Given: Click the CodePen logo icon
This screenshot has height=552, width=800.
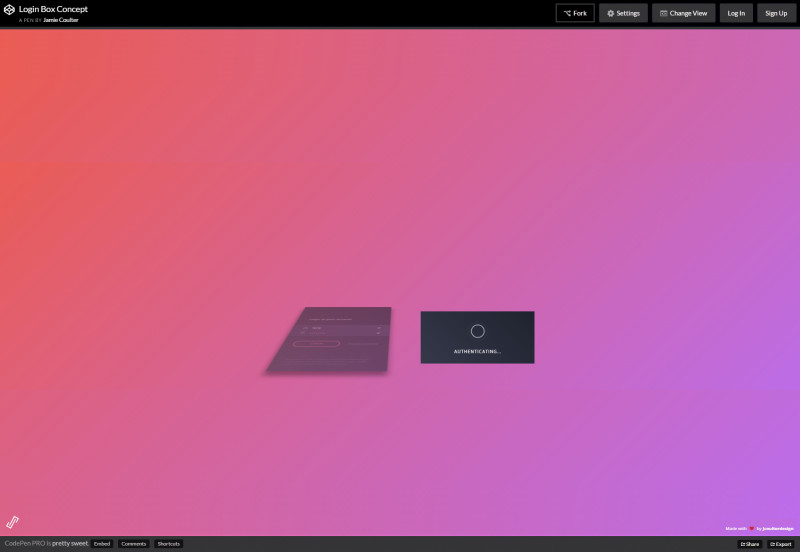Looking at the screenshot, I should coord(9,11).
